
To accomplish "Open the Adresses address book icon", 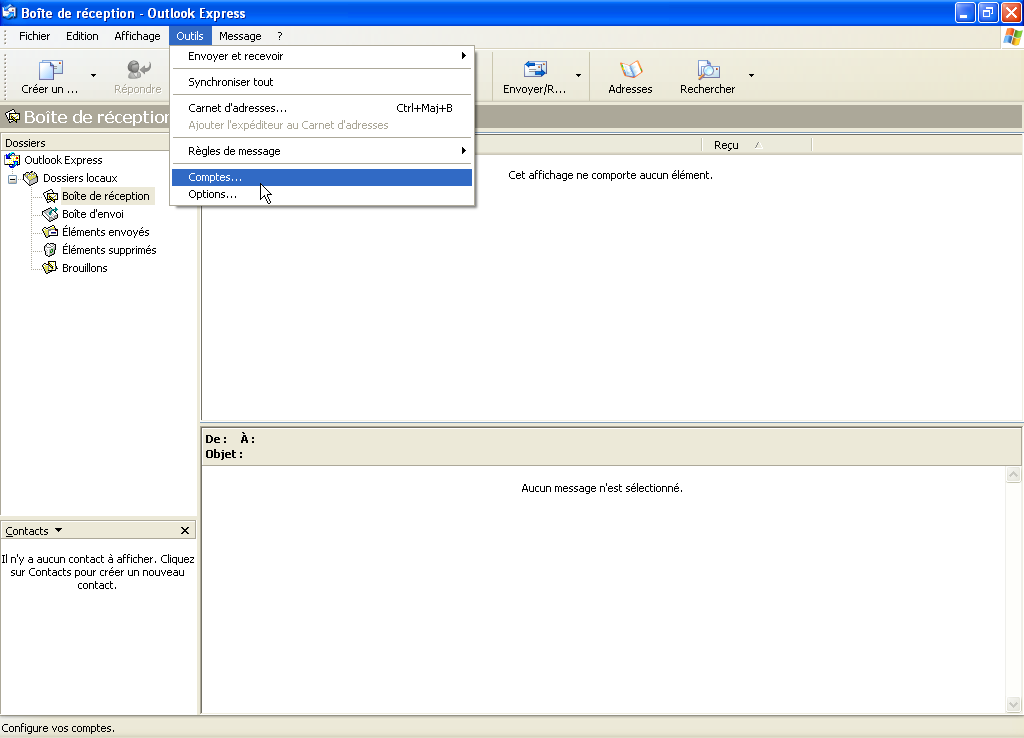I will coord(630,69).
